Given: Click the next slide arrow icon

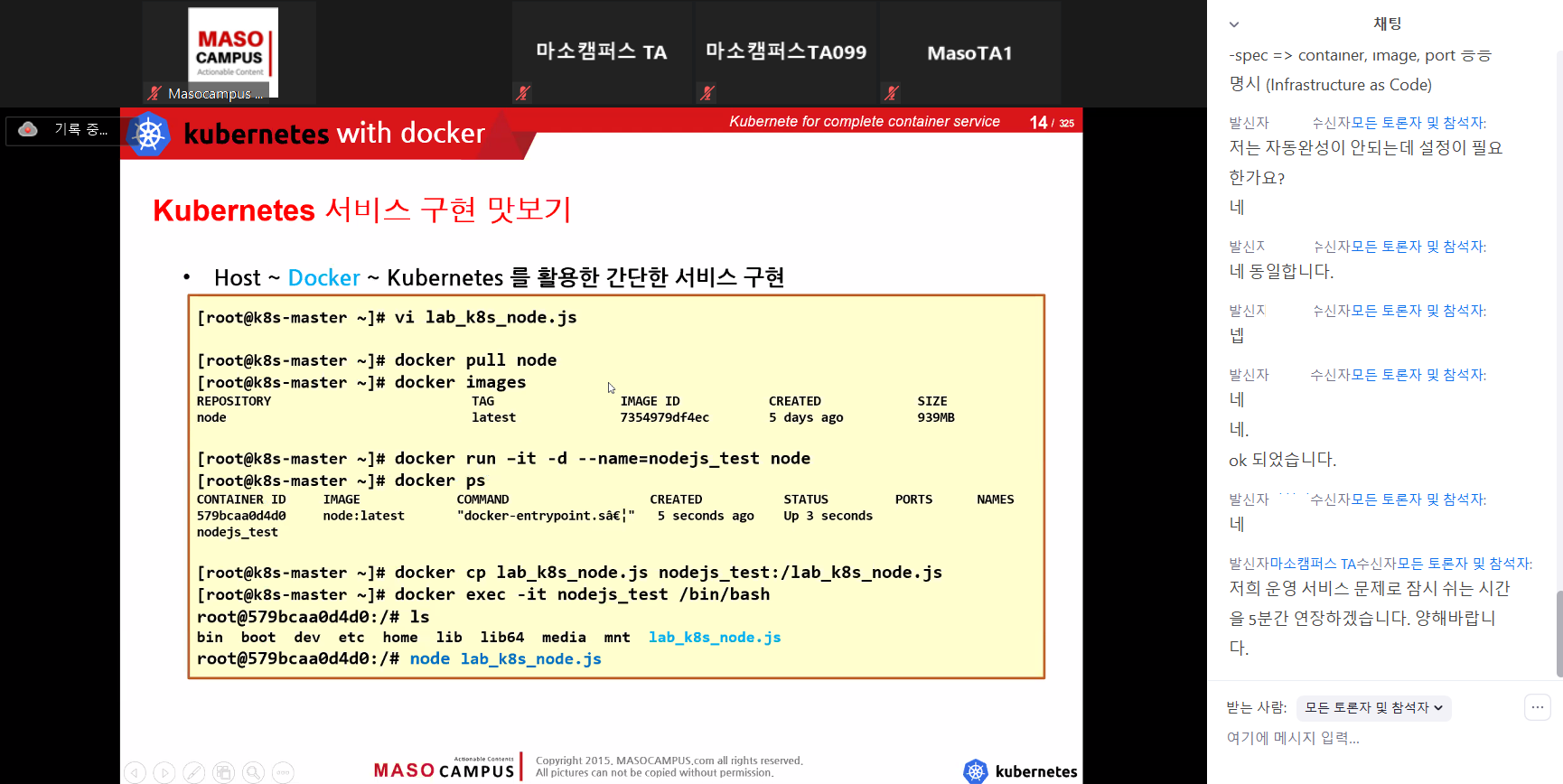Looking at the screenshot, I should tap(164, 772).
